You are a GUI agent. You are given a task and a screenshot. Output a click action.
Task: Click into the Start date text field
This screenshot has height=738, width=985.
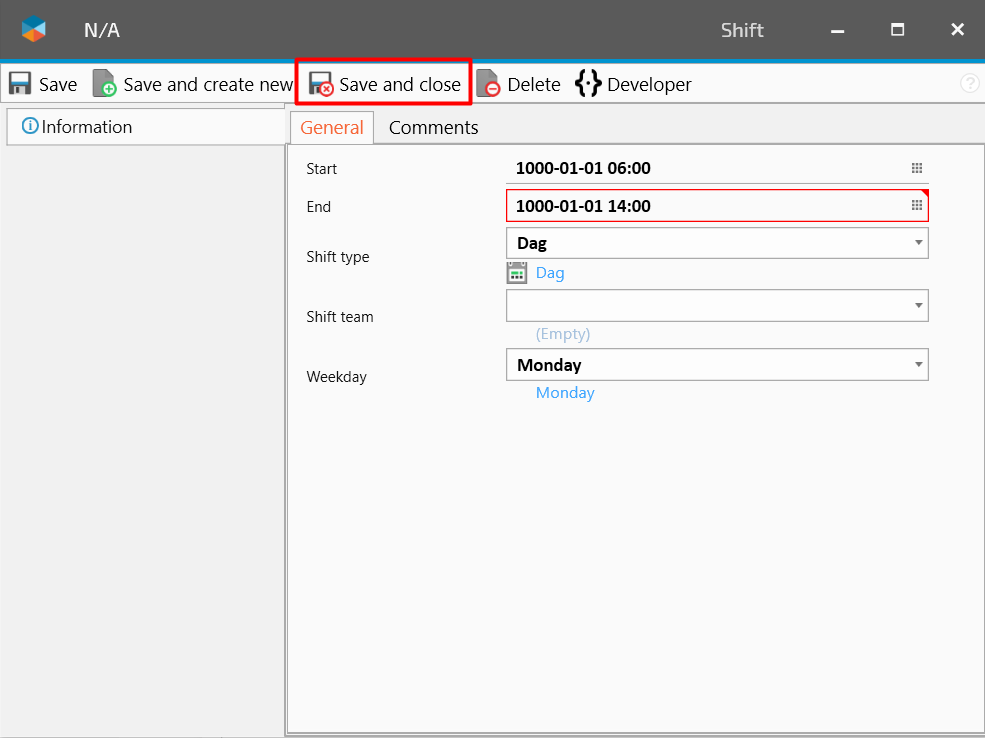click(x=700, y=168)
